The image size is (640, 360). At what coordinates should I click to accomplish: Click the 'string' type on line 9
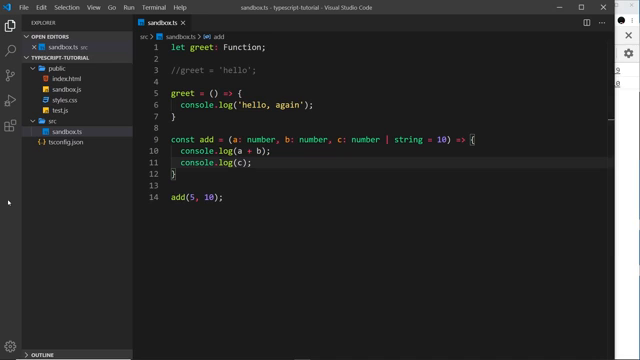click(408, 140)
